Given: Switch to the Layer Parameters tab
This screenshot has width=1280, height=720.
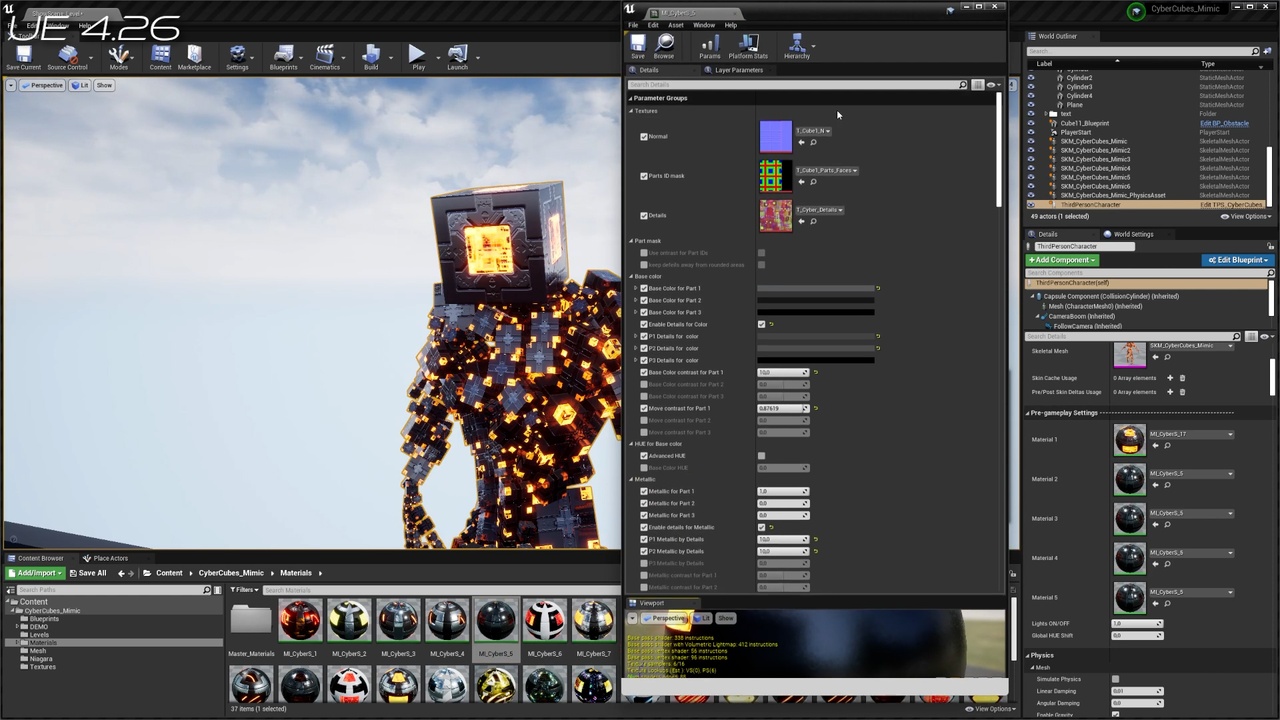Looking at the screenshot, I should point(738,70).
